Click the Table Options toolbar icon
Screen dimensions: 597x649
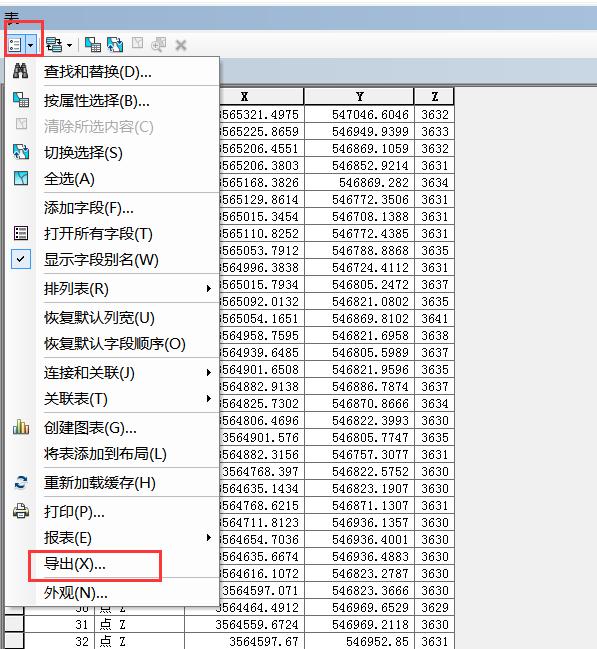pos(15,45)
